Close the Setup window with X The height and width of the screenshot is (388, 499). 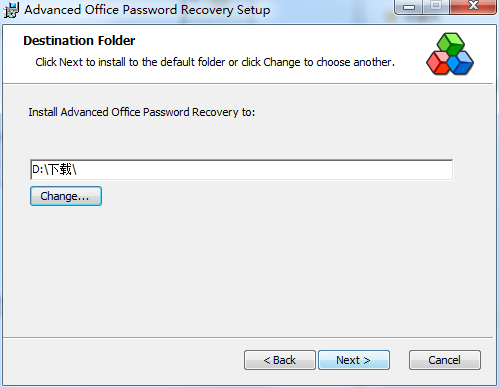point(473,7)
